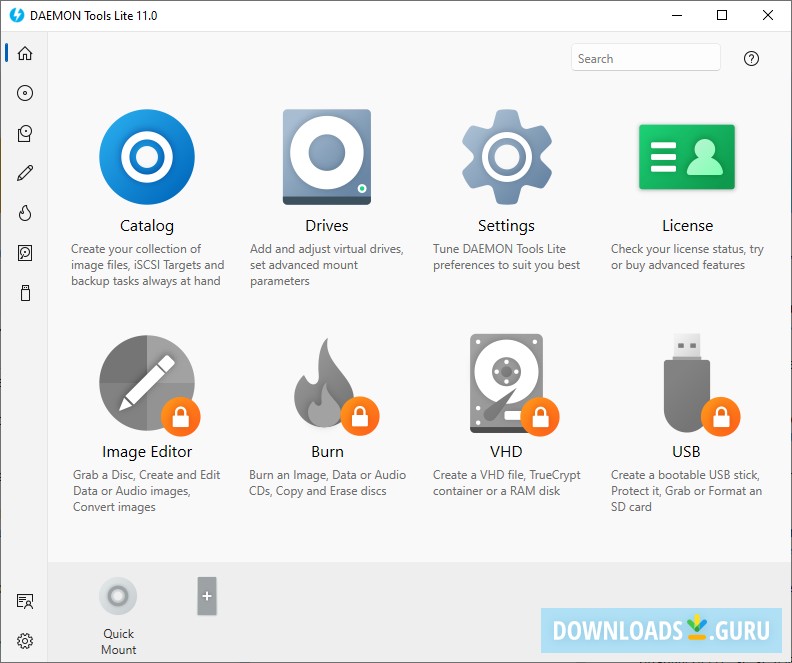Open the large Drives disc icon
Viewport: 792px width, 663px height.
point(327,157)
